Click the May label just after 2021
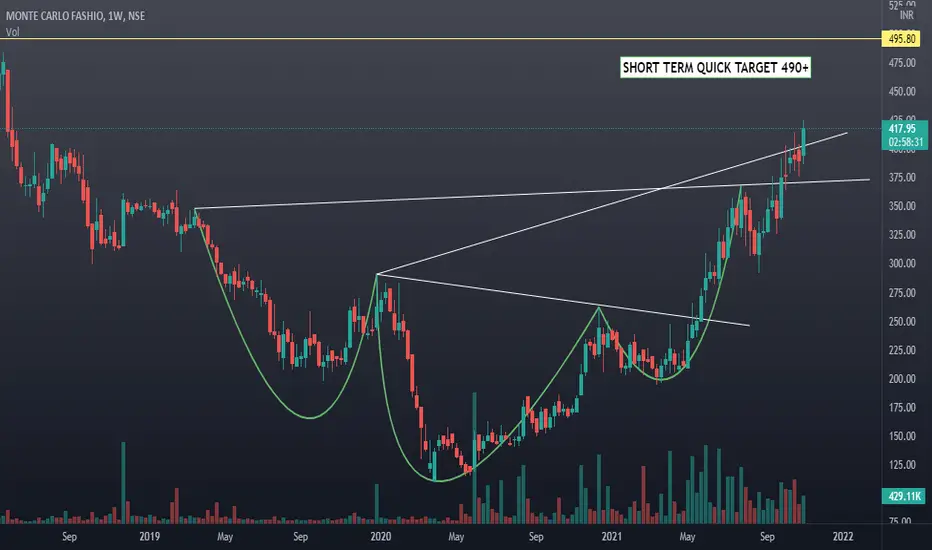The width and height of the screenshot is (932, 550). tap(687, 537)
